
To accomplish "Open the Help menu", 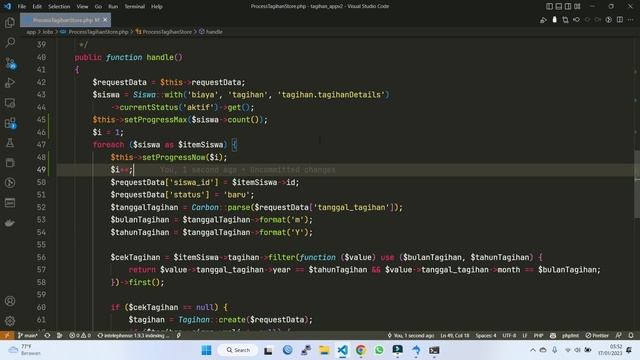I will [157, 6].
